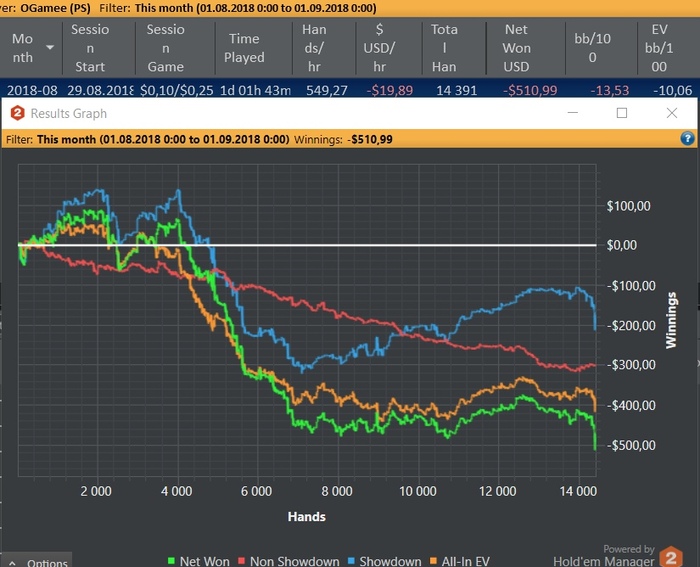Toggle the Non Showdown legend swatch
Viewport: 700px width, 567px height.
[x=242, y=561]
